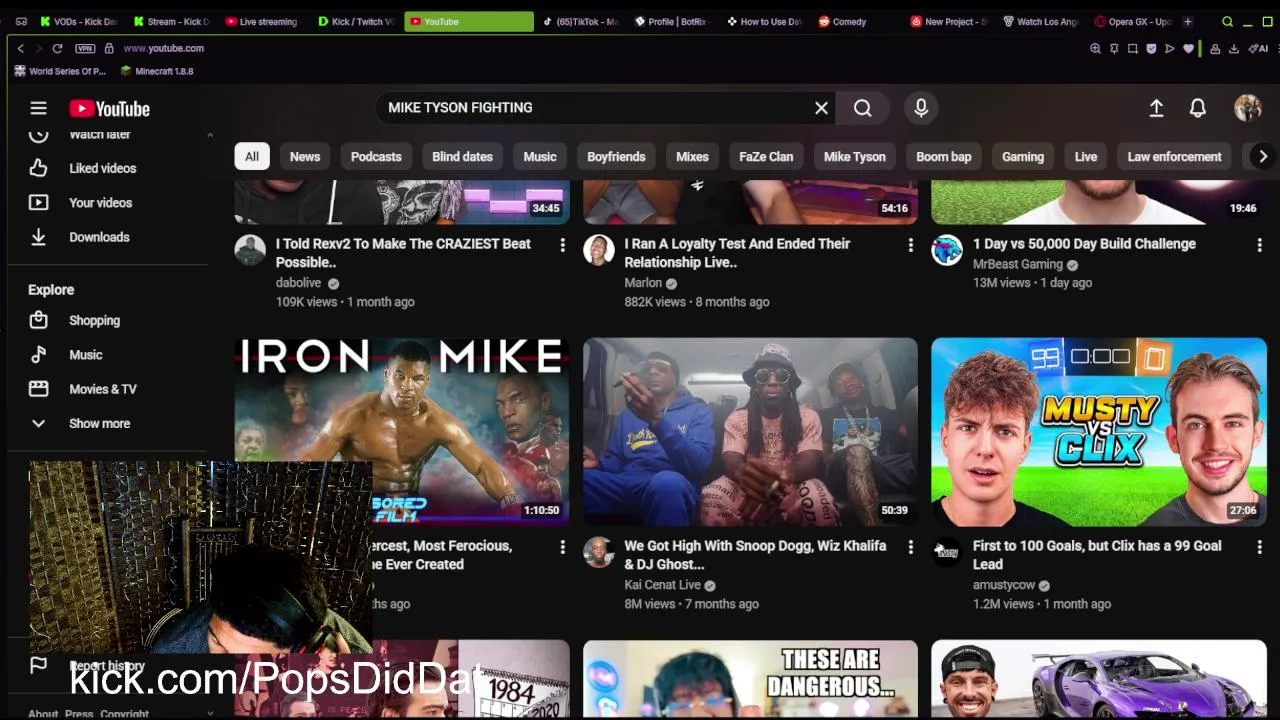Open the account avatar menu
This screenshot has width=1280, height=720.
[1247, 108]
